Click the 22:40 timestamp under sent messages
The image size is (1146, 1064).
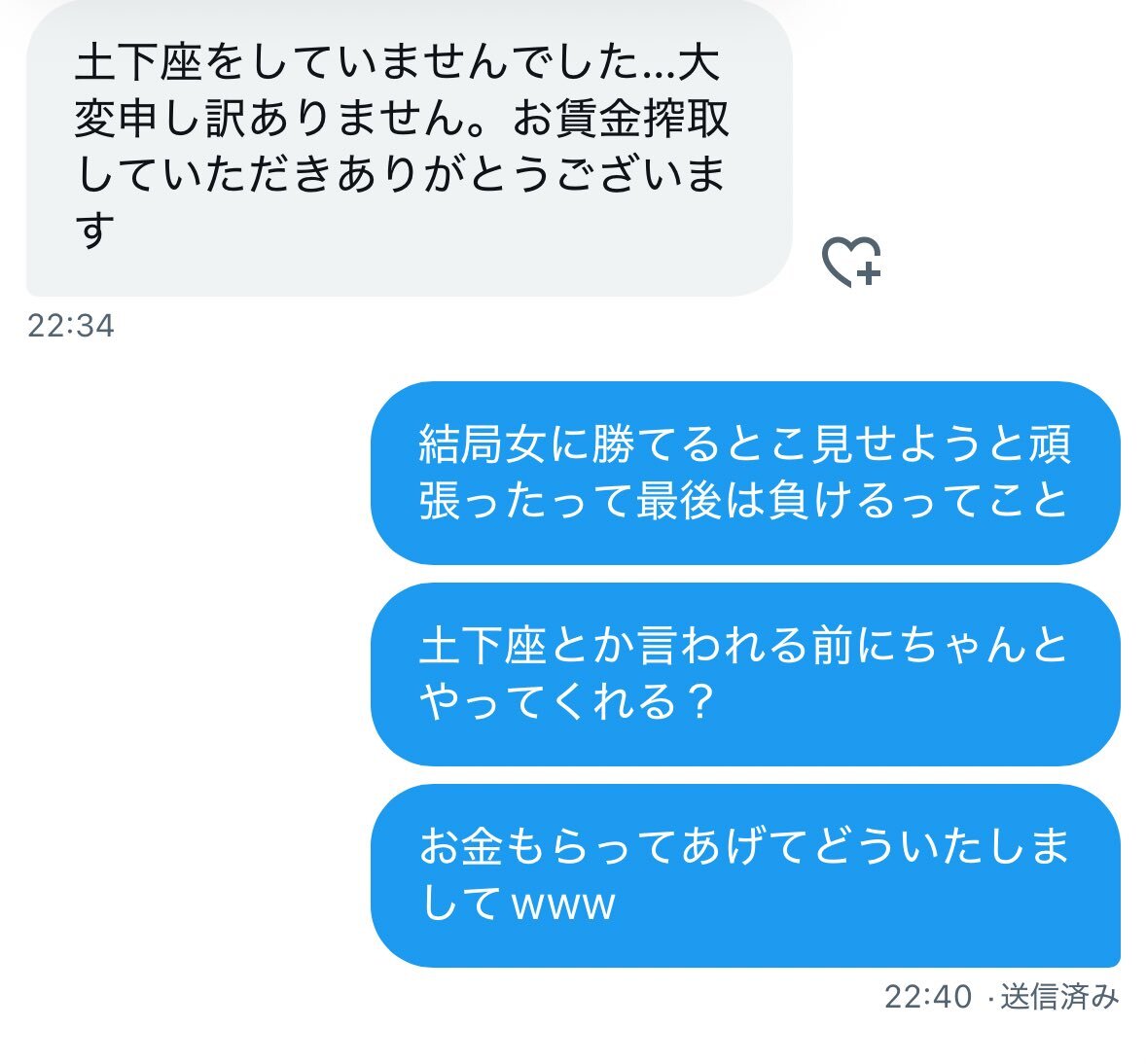(928, 997)
